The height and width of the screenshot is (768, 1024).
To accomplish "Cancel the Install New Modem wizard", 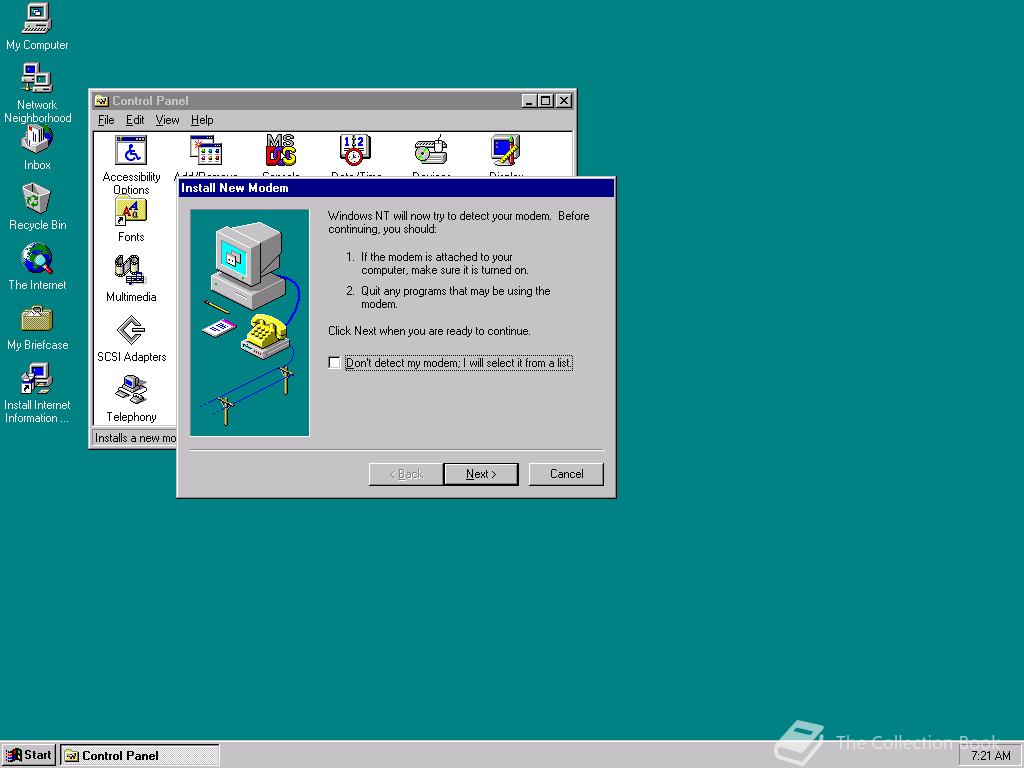I will [x=566, y=474].
